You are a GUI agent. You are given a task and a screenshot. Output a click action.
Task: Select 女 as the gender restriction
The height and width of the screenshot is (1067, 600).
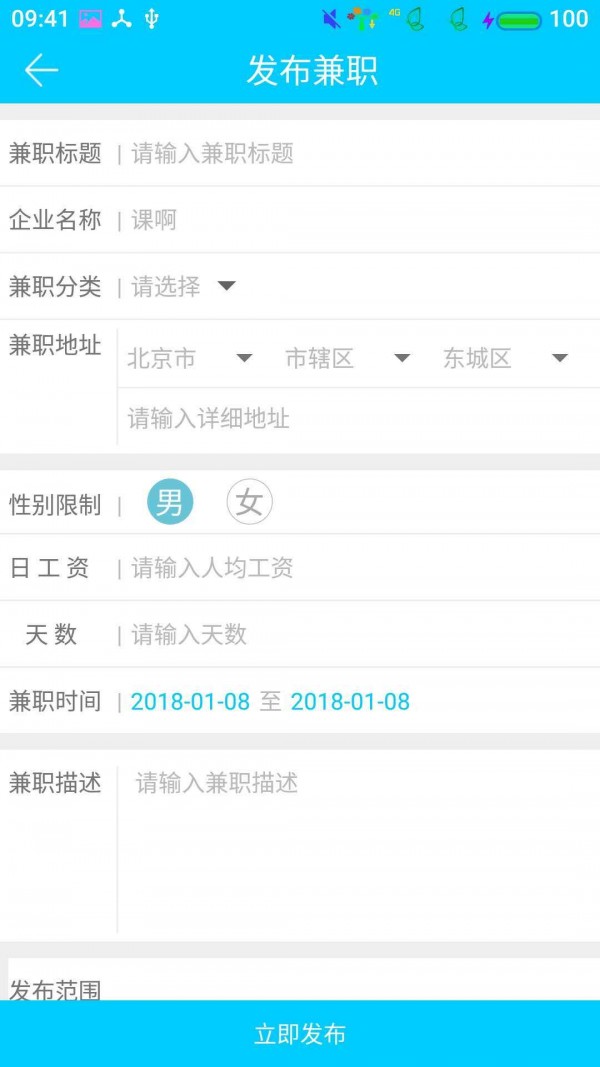tap(249, 503)
